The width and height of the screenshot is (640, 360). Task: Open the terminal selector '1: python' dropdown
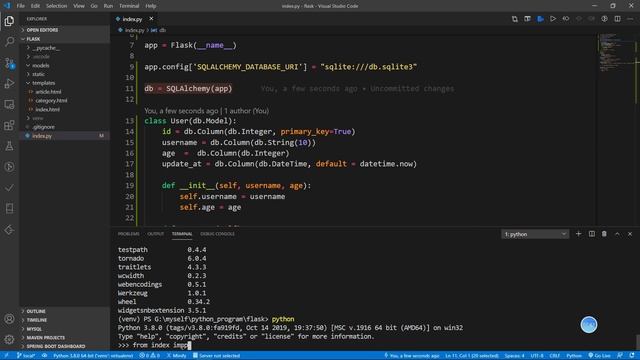pos(535,234)
